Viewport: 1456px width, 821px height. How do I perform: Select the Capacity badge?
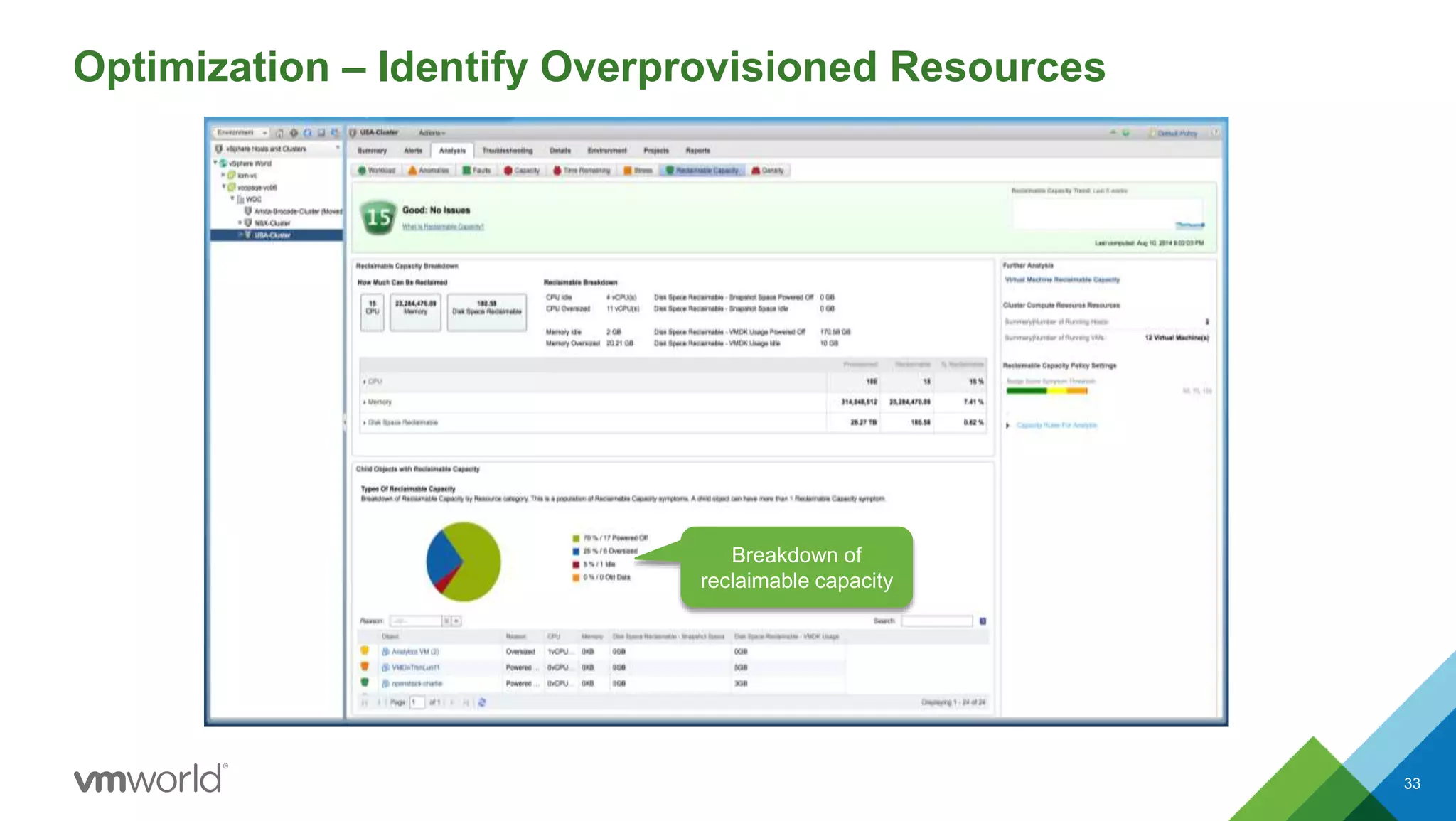[523, 171]
